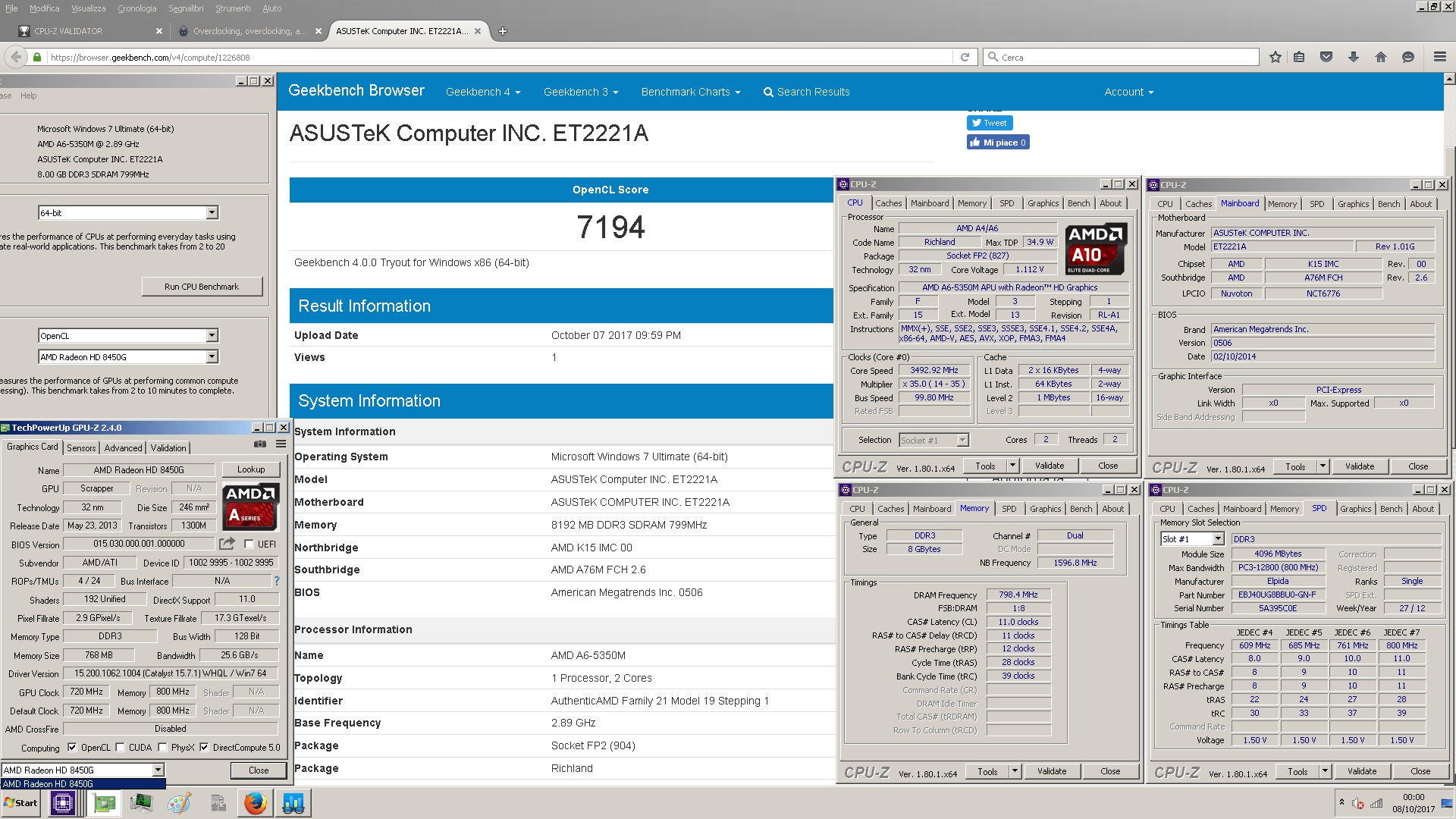Viewport: 1456px width, 819px height.
Task: Expand the OpenCL compute API dropdown
Action: point(212,335)
